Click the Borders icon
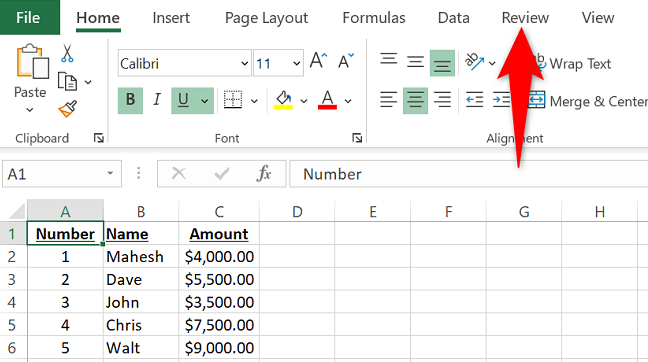The width and height of the screenshot is (648, 362). point(233,100)
